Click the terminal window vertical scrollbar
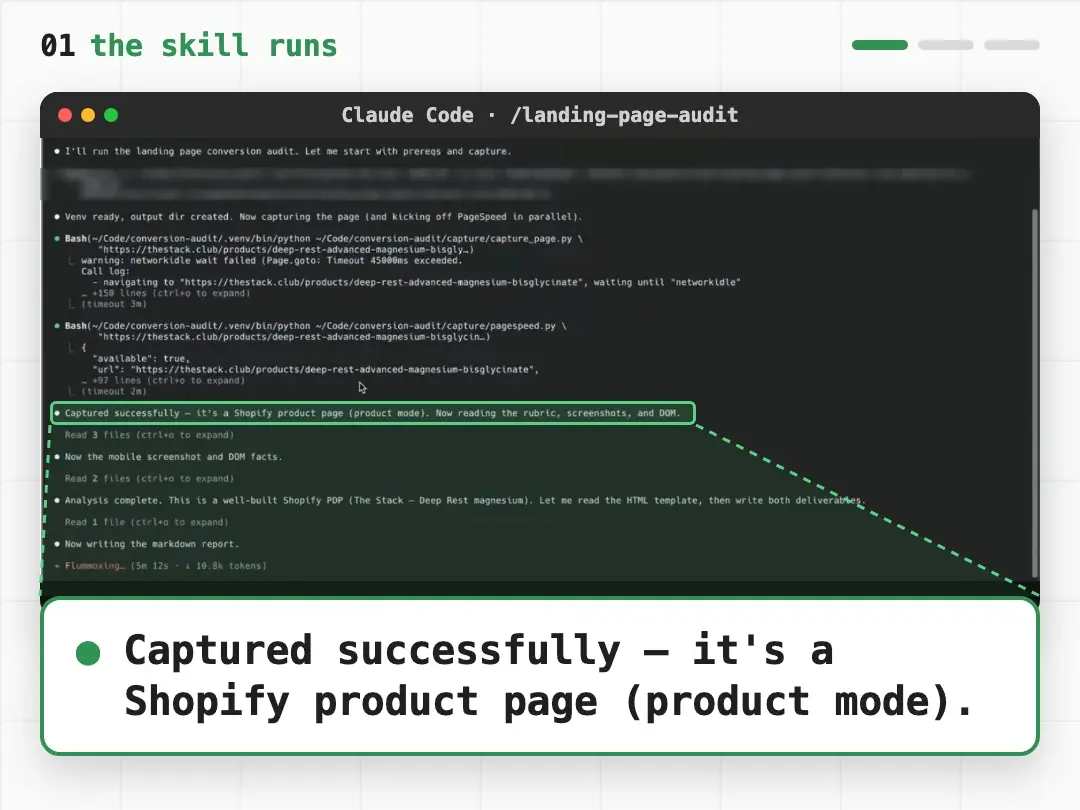Viewport: 1080px width, 810px height. point(1035,393)
